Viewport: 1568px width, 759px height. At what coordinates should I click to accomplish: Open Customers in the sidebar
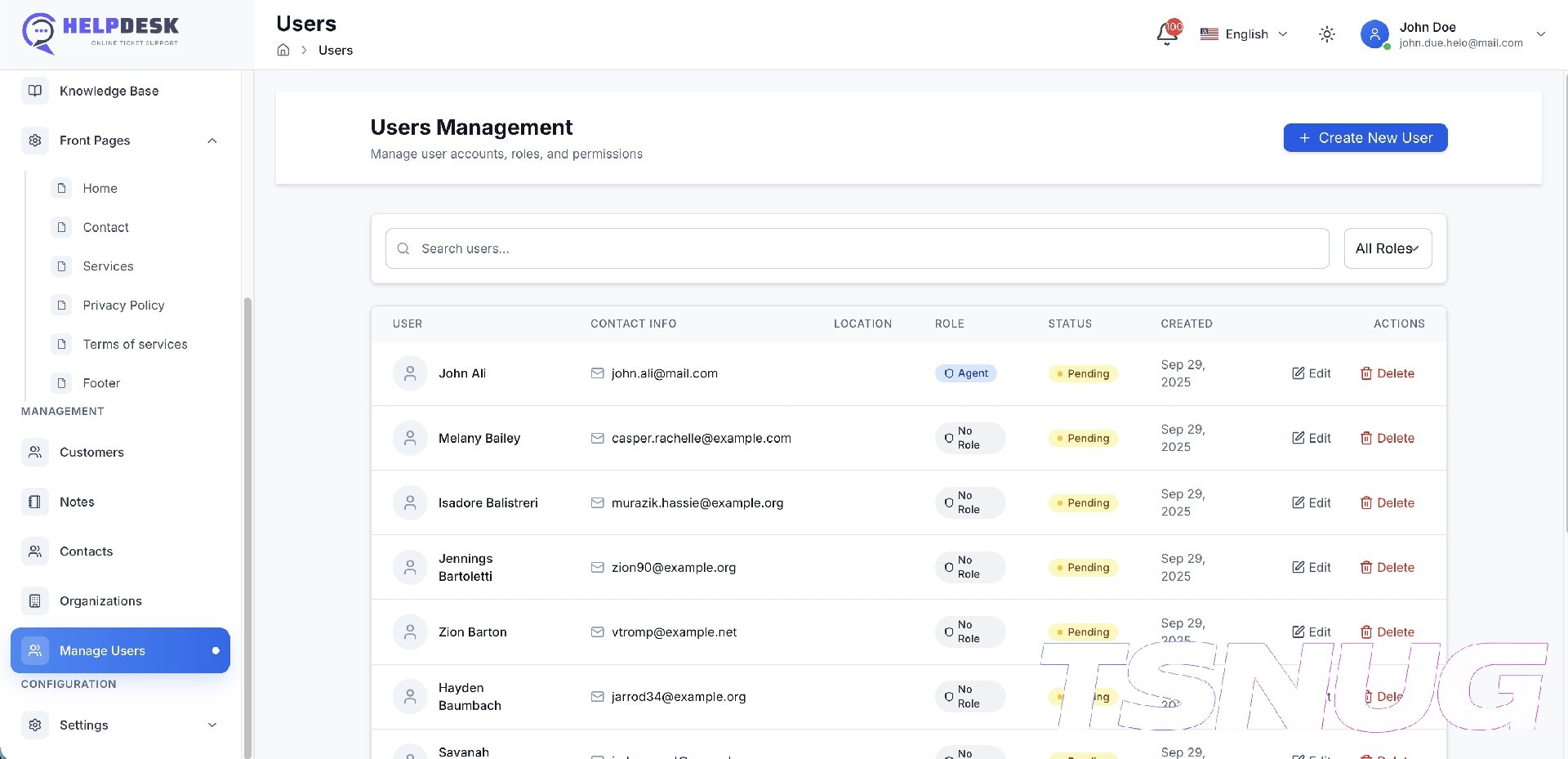click(x=91, y=453)
